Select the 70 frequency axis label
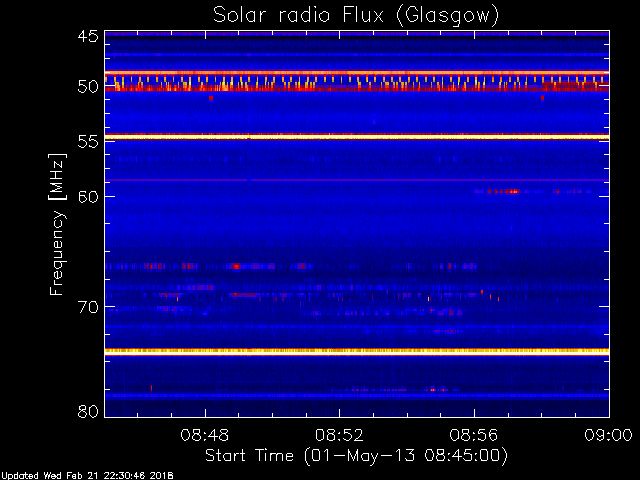Image resolution: width=640 pixels, height=480 pixels. (88, 307)
